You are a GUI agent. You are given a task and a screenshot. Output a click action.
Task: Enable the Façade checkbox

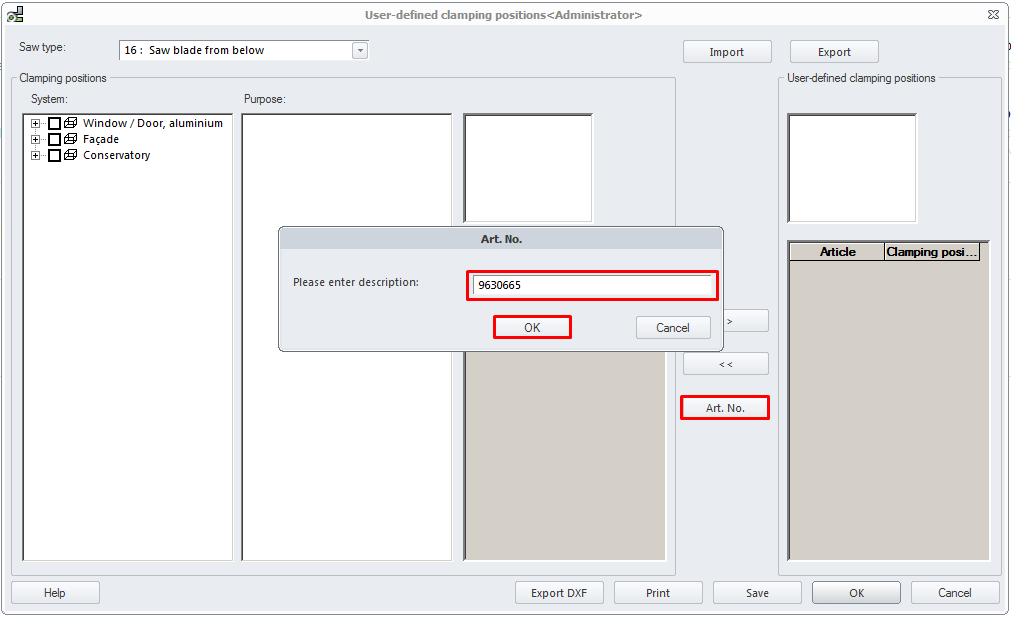(x=55, y=140)
